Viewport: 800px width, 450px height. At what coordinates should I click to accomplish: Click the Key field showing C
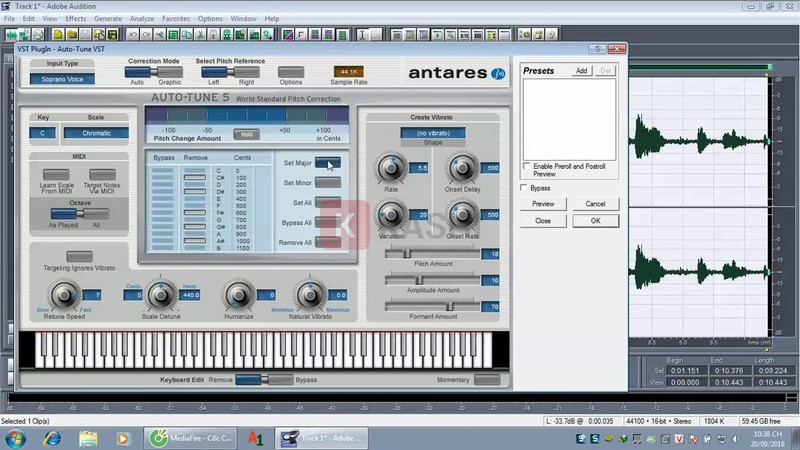[43, 132]
